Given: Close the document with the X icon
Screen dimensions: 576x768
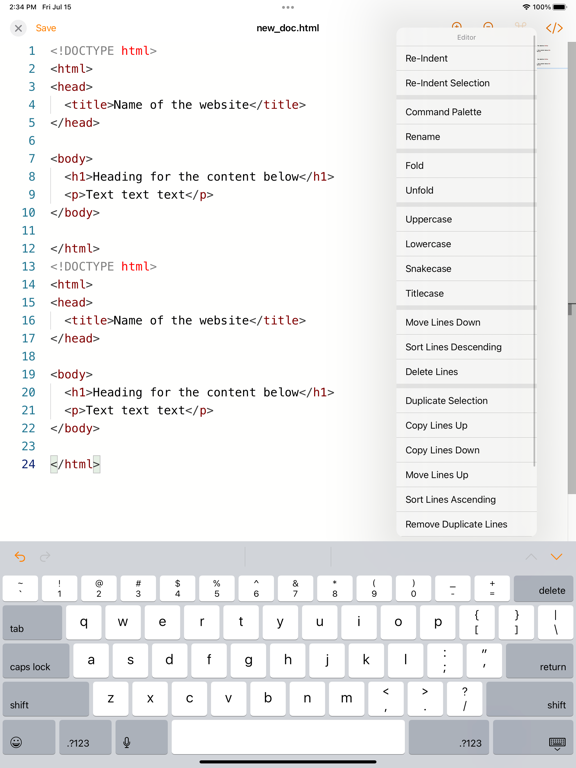Looking at the screenshot, I should tap(18, 28).
